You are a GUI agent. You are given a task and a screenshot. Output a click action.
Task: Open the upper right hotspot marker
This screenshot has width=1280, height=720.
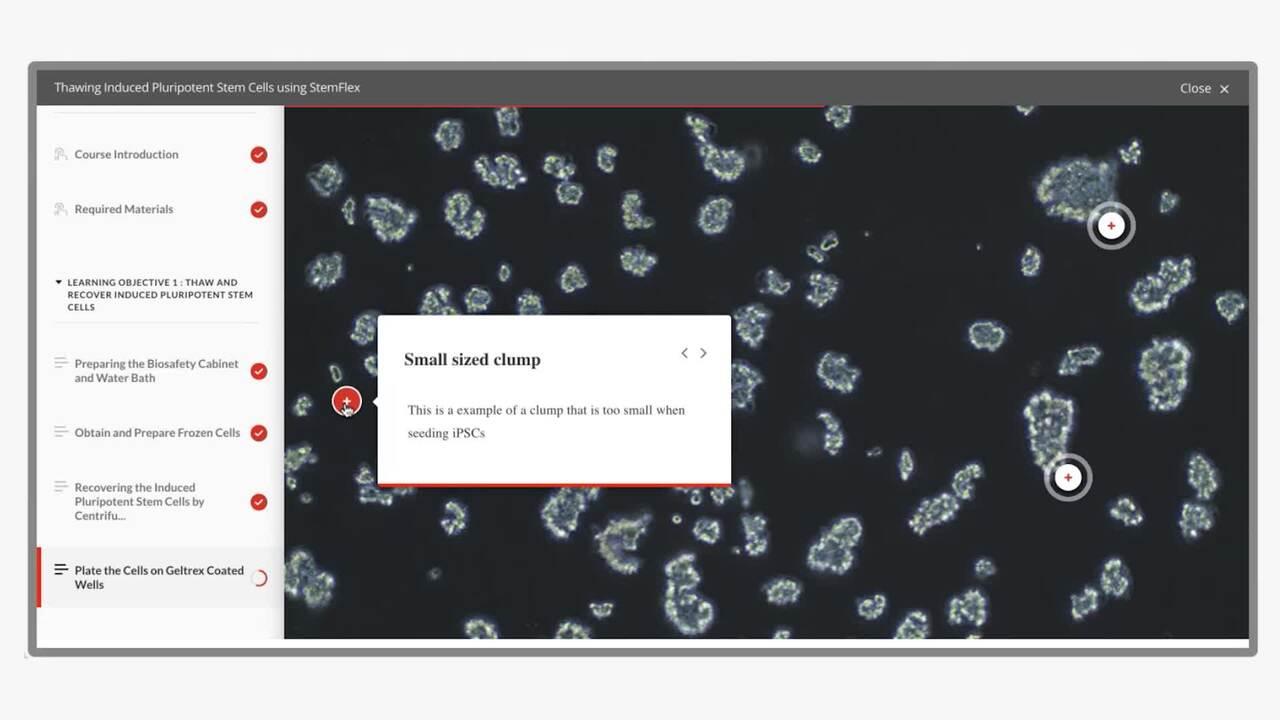[1111, 226]
